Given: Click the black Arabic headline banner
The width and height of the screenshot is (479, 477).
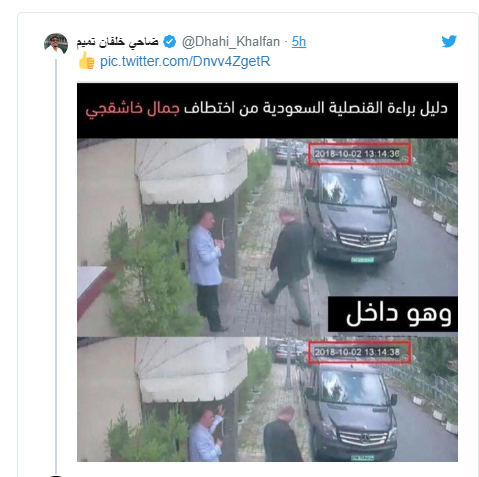Looking at the screenshot, I should [267, 110].
